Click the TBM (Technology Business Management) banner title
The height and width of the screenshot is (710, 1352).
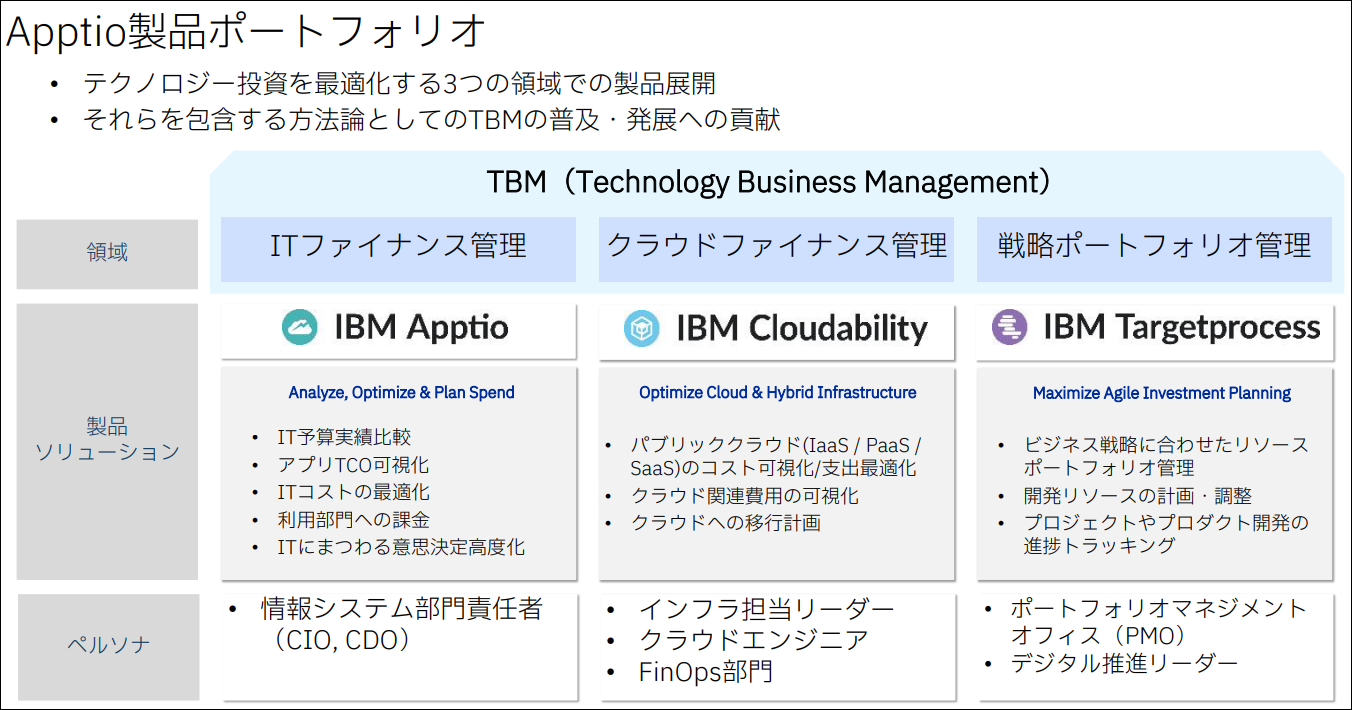pyautogui.click(x=770, y=182)
